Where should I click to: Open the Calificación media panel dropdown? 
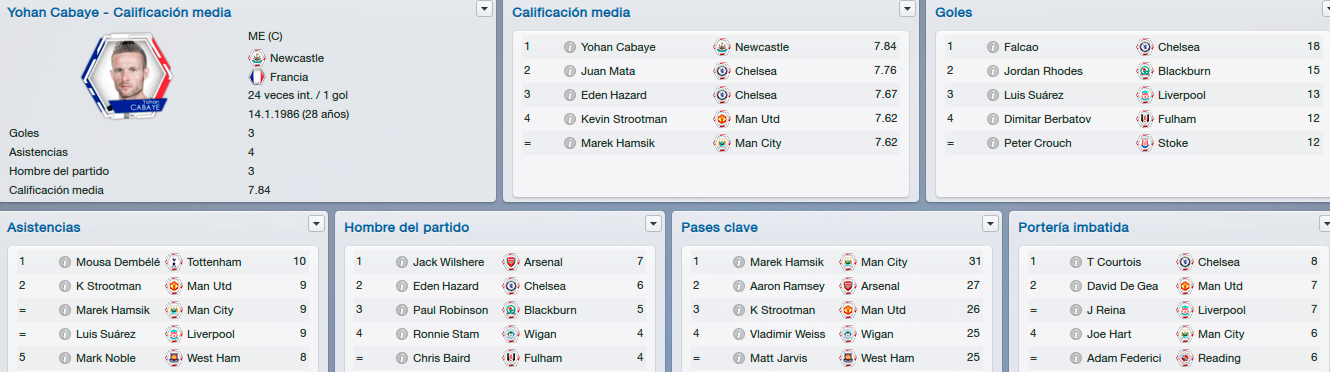tap(907, 9)
